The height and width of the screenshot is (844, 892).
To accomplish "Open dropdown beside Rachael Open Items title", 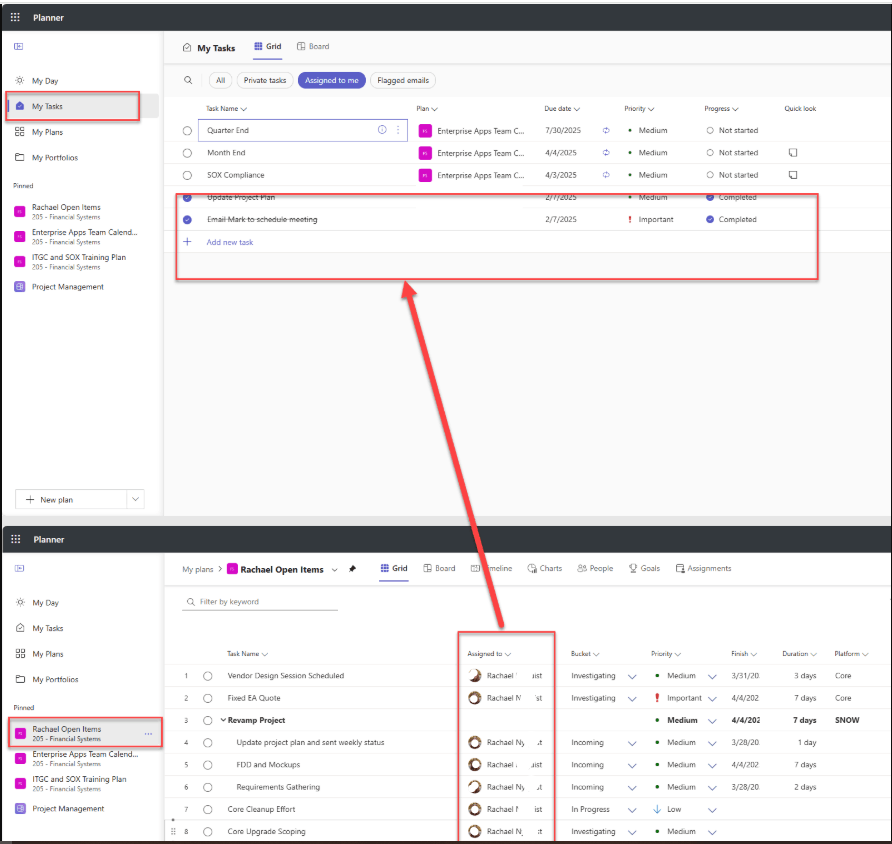I will (334, 569).
